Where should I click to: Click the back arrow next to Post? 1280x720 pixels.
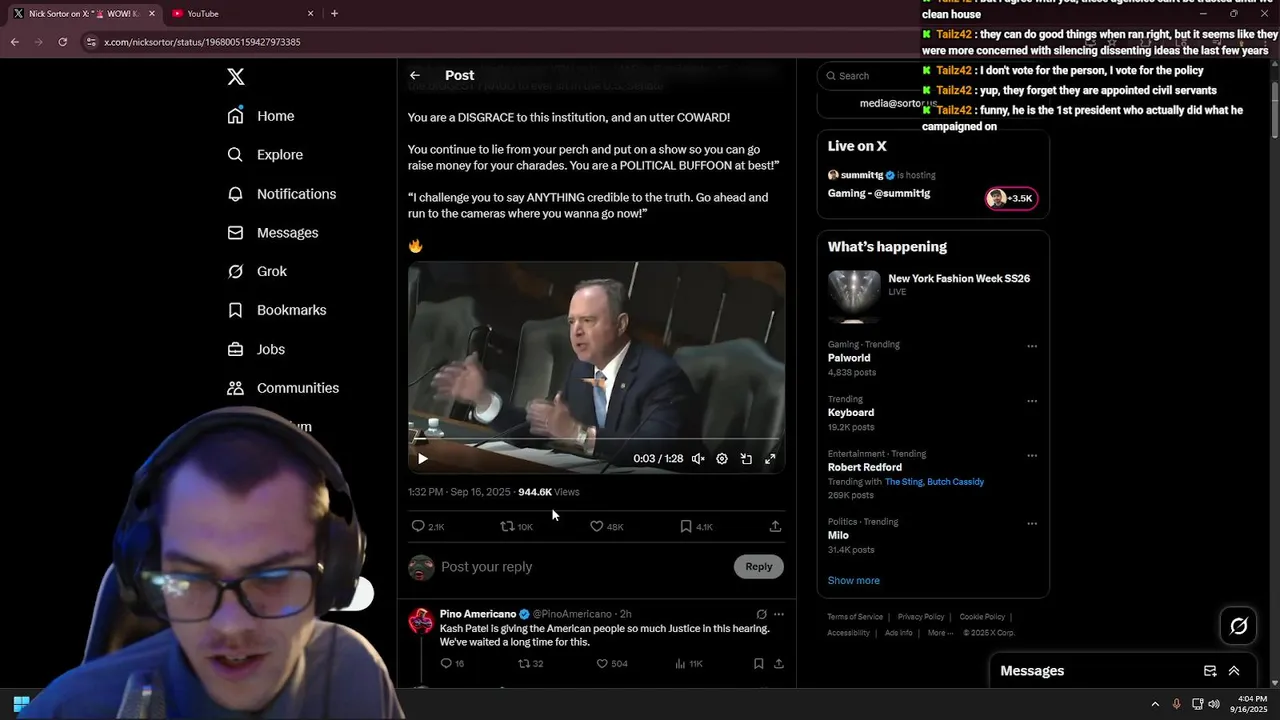point(415,75)
